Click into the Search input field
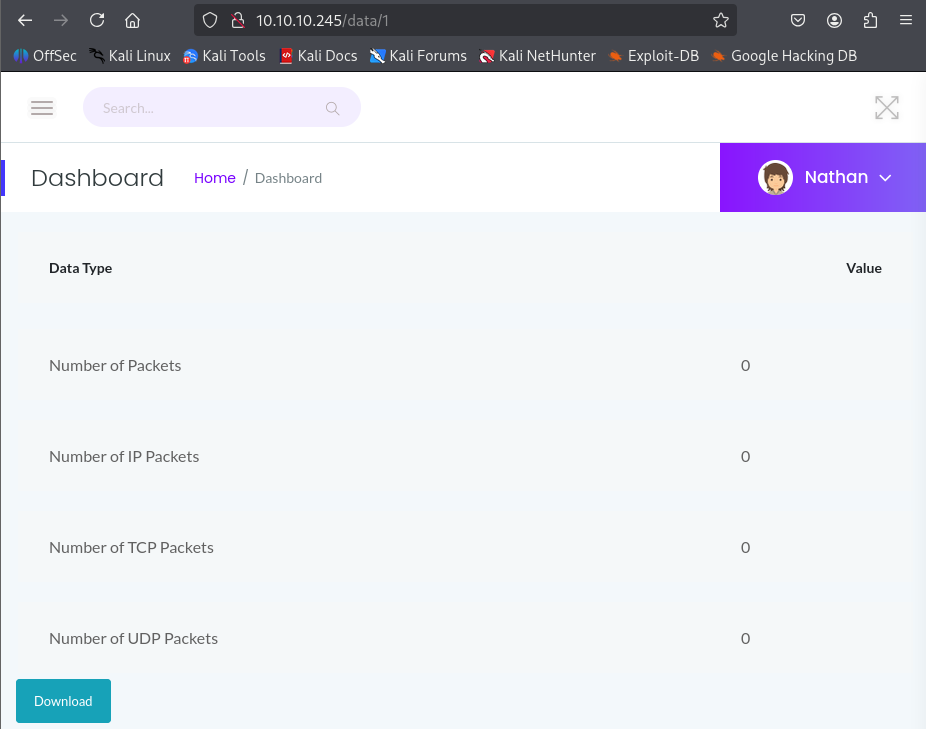Image resolution: width=926 pixels, height=729 pixels. tap(205, 108)
